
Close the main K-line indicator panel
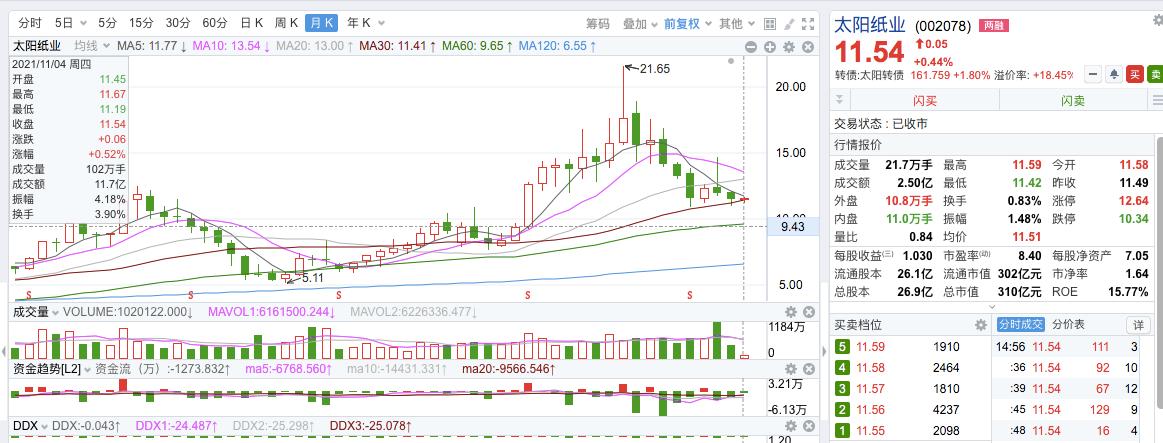click(808, 47)
